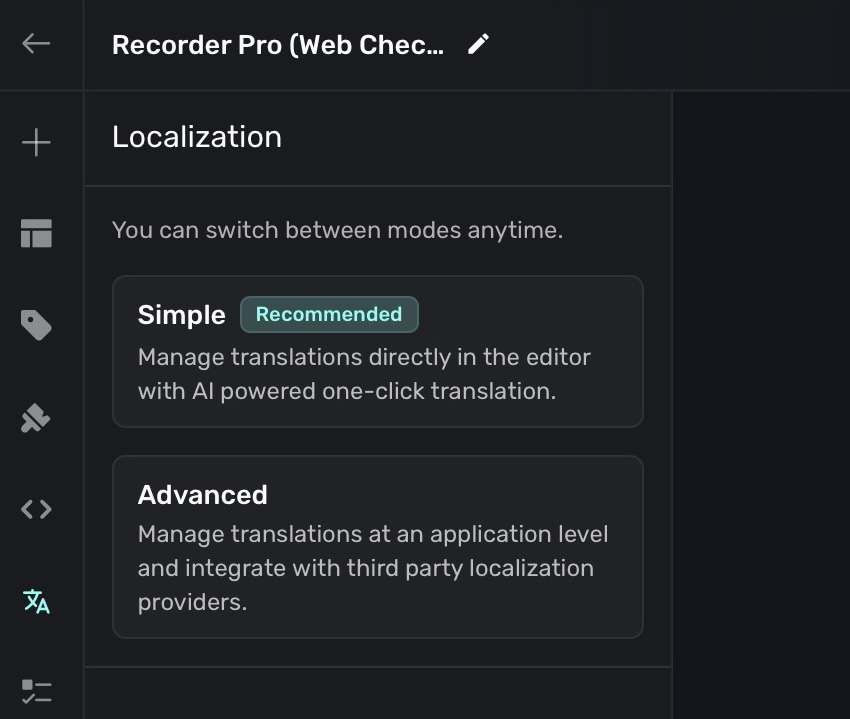Enable the recommended Simple translation mode
The width and height of the screenshot is (850, 719).
(x=378, y=351)
